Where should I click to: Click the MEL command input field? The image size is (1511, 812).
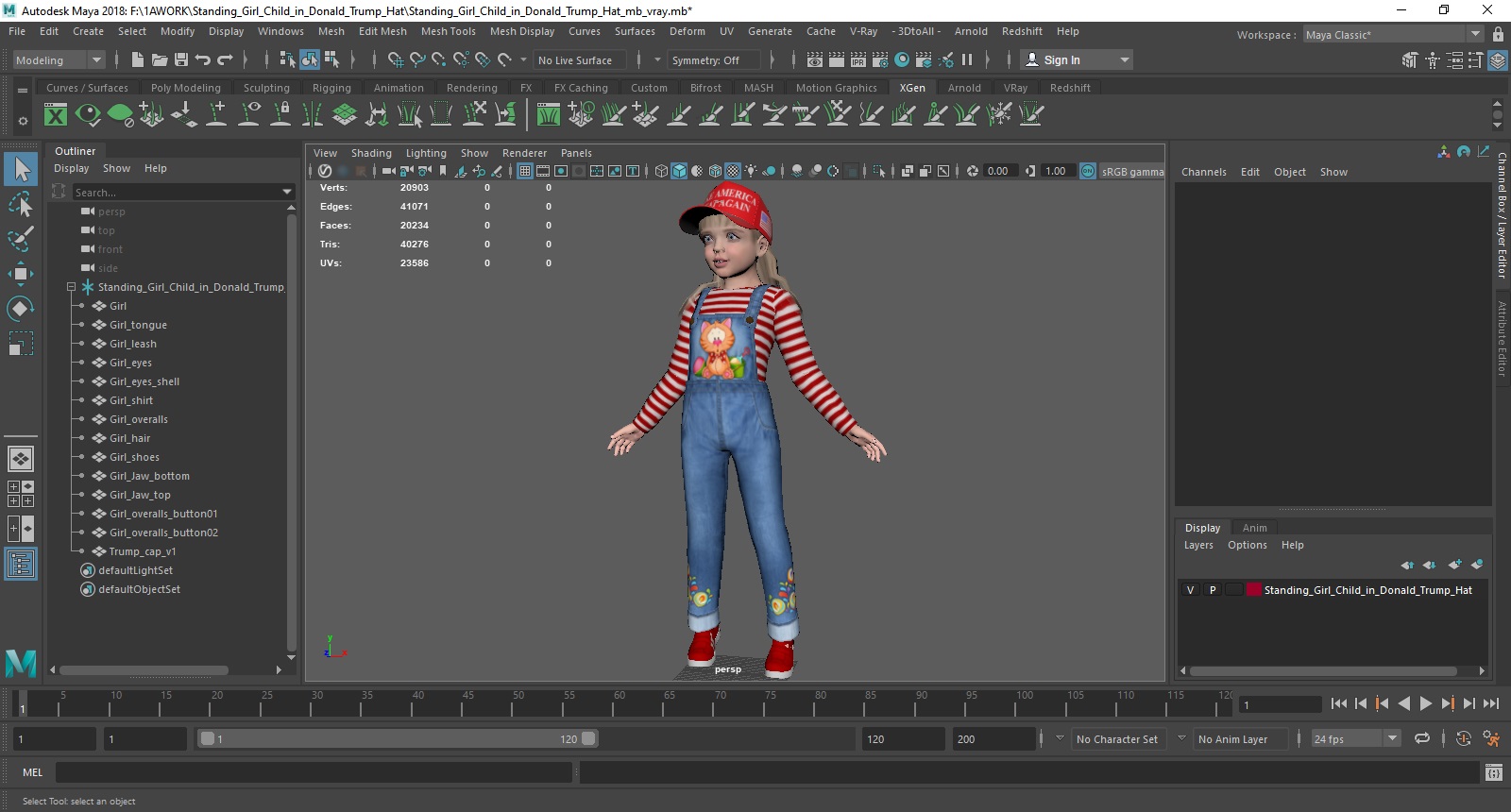(x=314, y=772)
